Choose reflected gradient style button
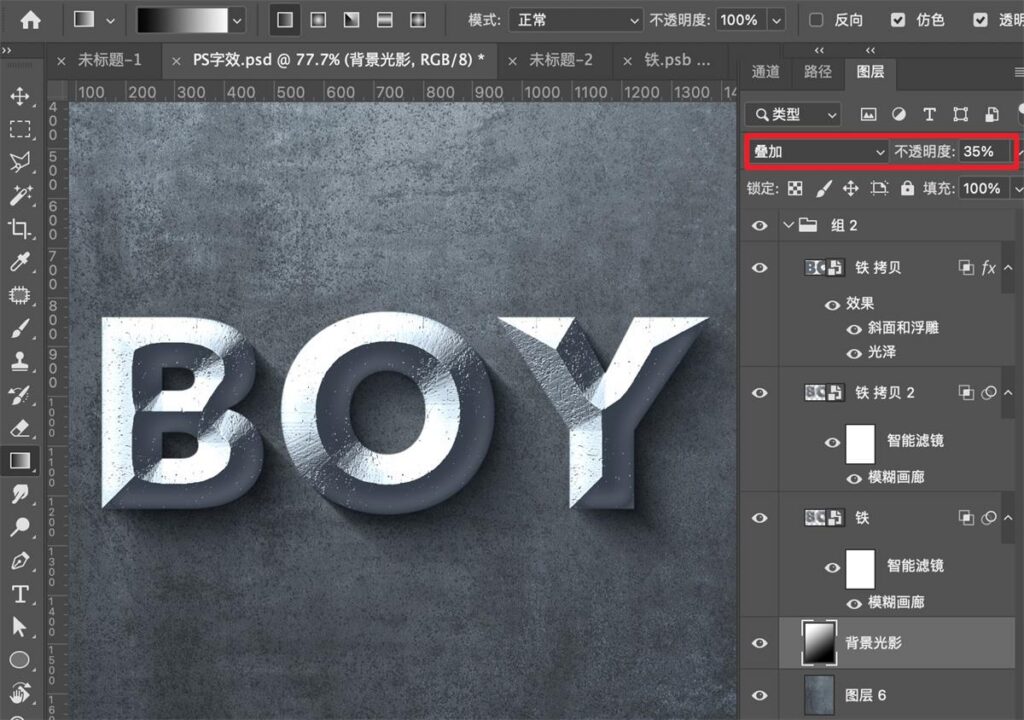 click(x=385, y=20)
